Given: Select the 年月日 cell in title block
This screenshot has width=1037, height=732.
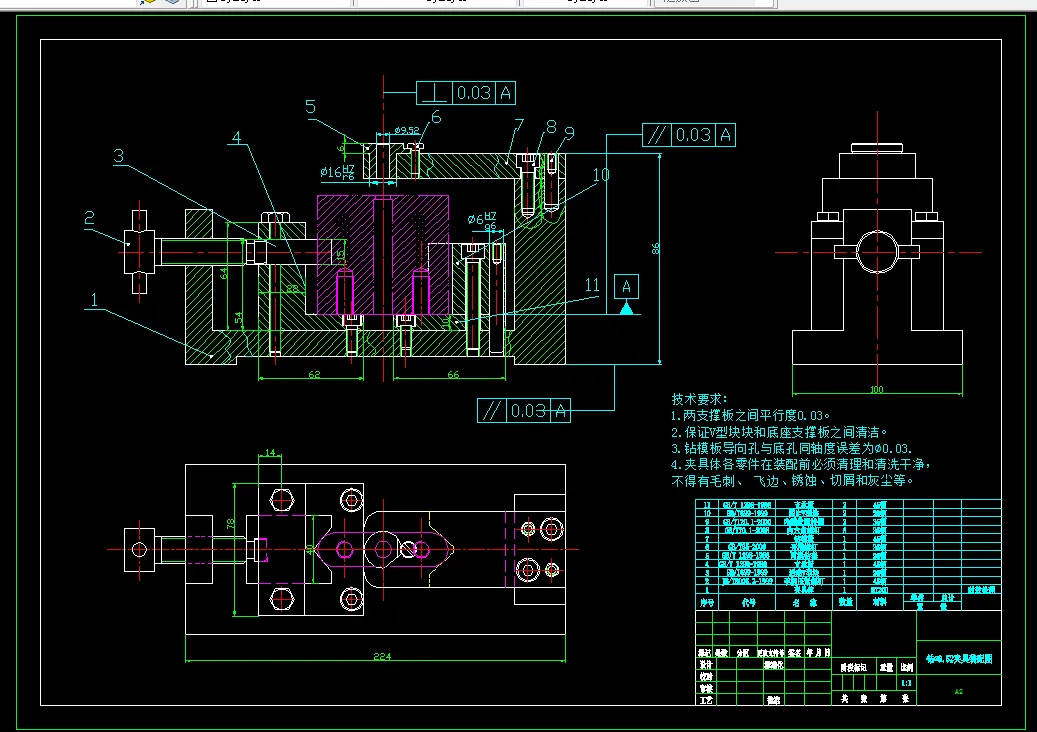Looking at the screenshot, I should [x=818, y=653].
